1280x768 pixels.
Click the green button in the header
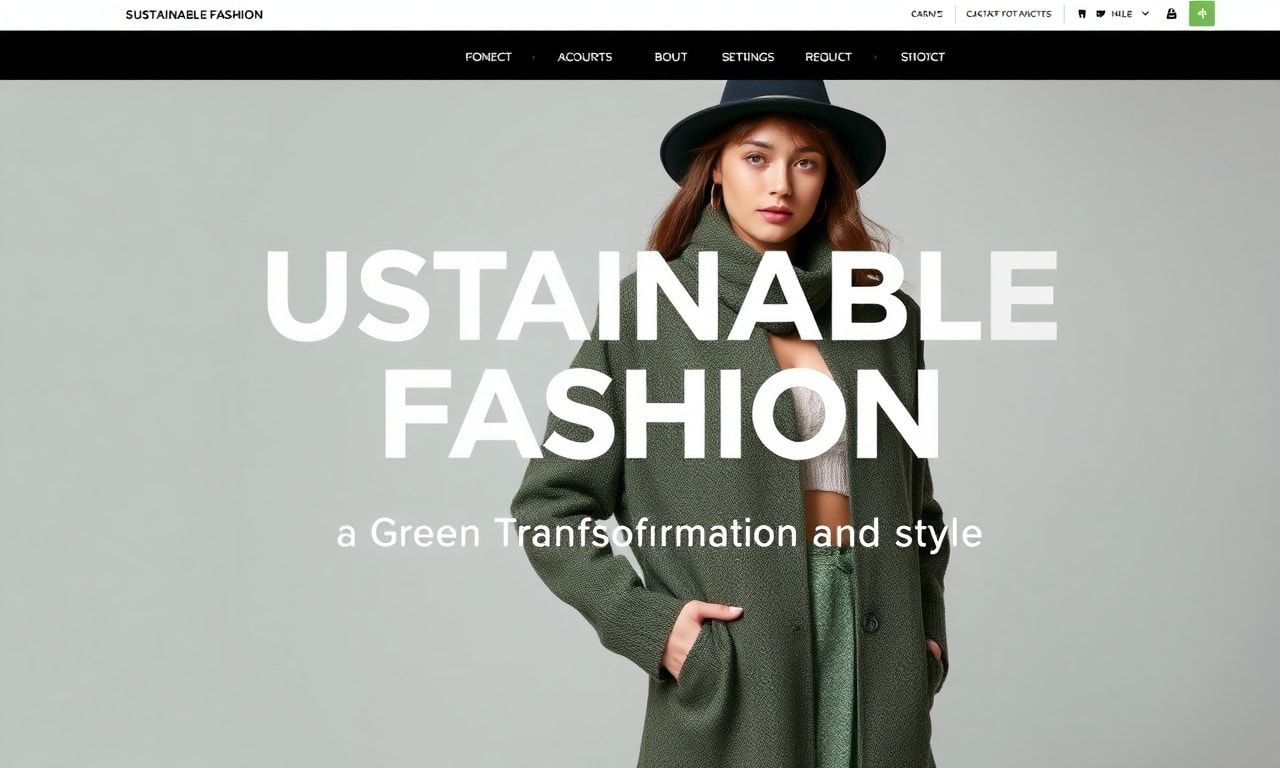tap(1201, 14)
